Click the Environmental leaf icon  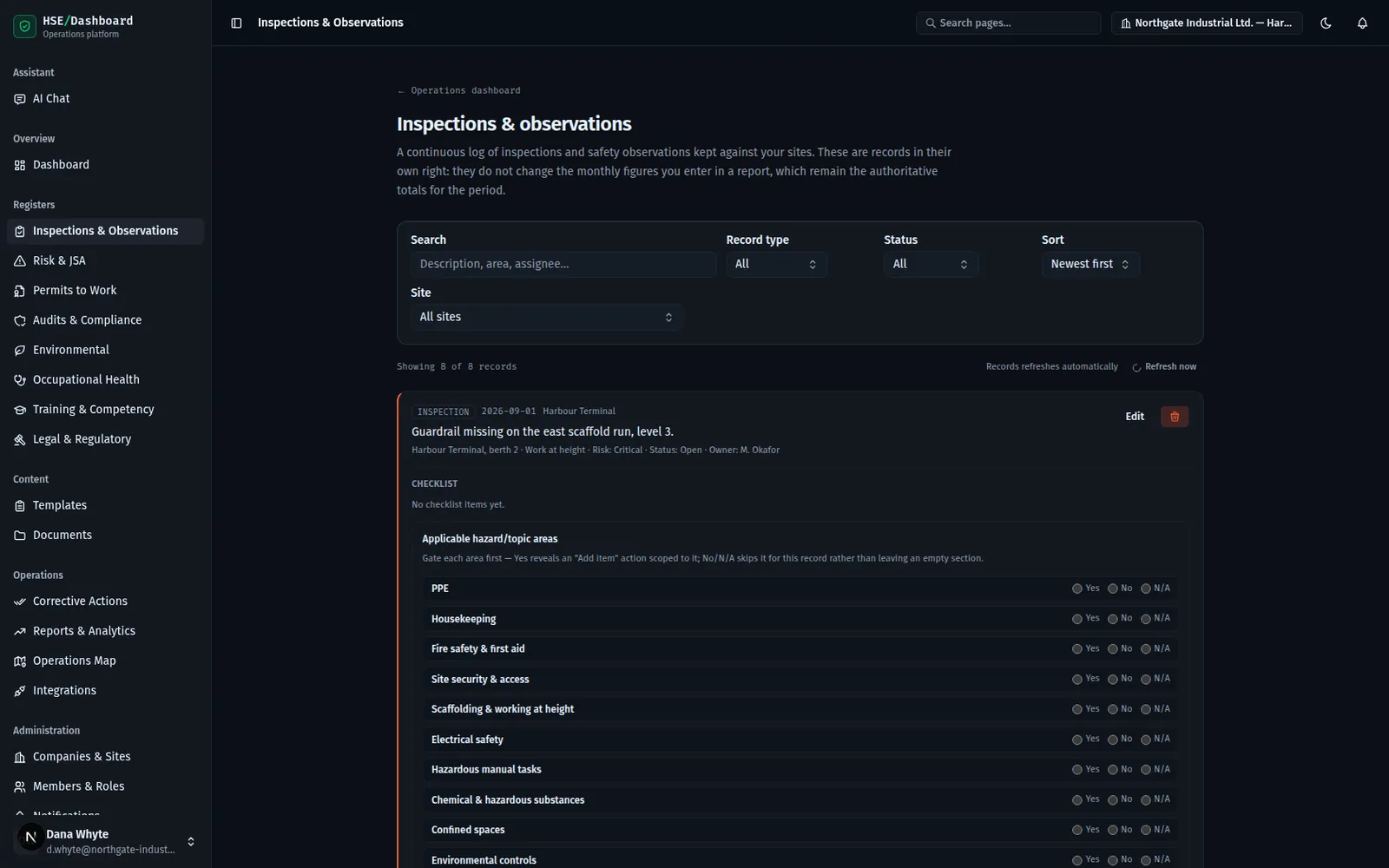click(x=20, y=350)
